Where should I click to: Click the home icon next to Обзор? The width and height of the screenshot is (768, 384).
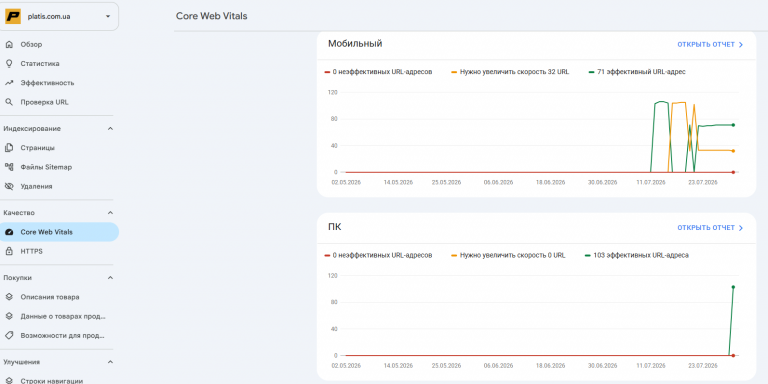click(9, 45)
